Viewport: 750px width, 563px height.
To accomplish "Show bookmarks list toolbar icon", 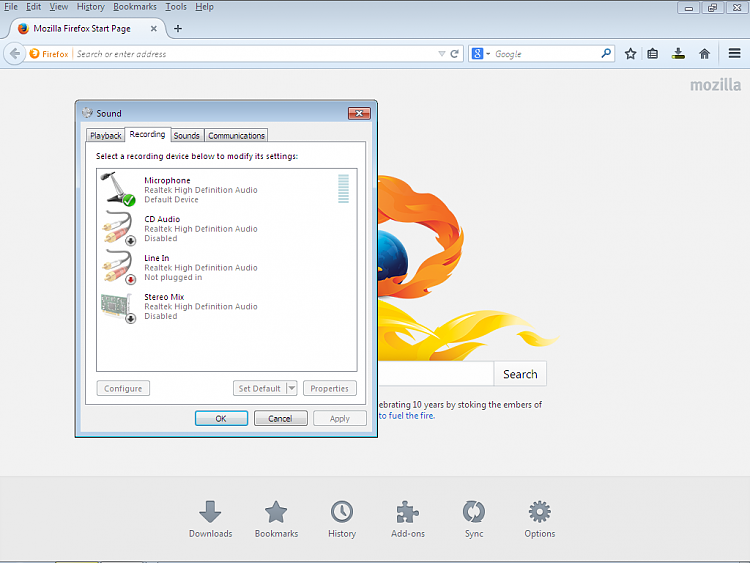I will [652, 54].
